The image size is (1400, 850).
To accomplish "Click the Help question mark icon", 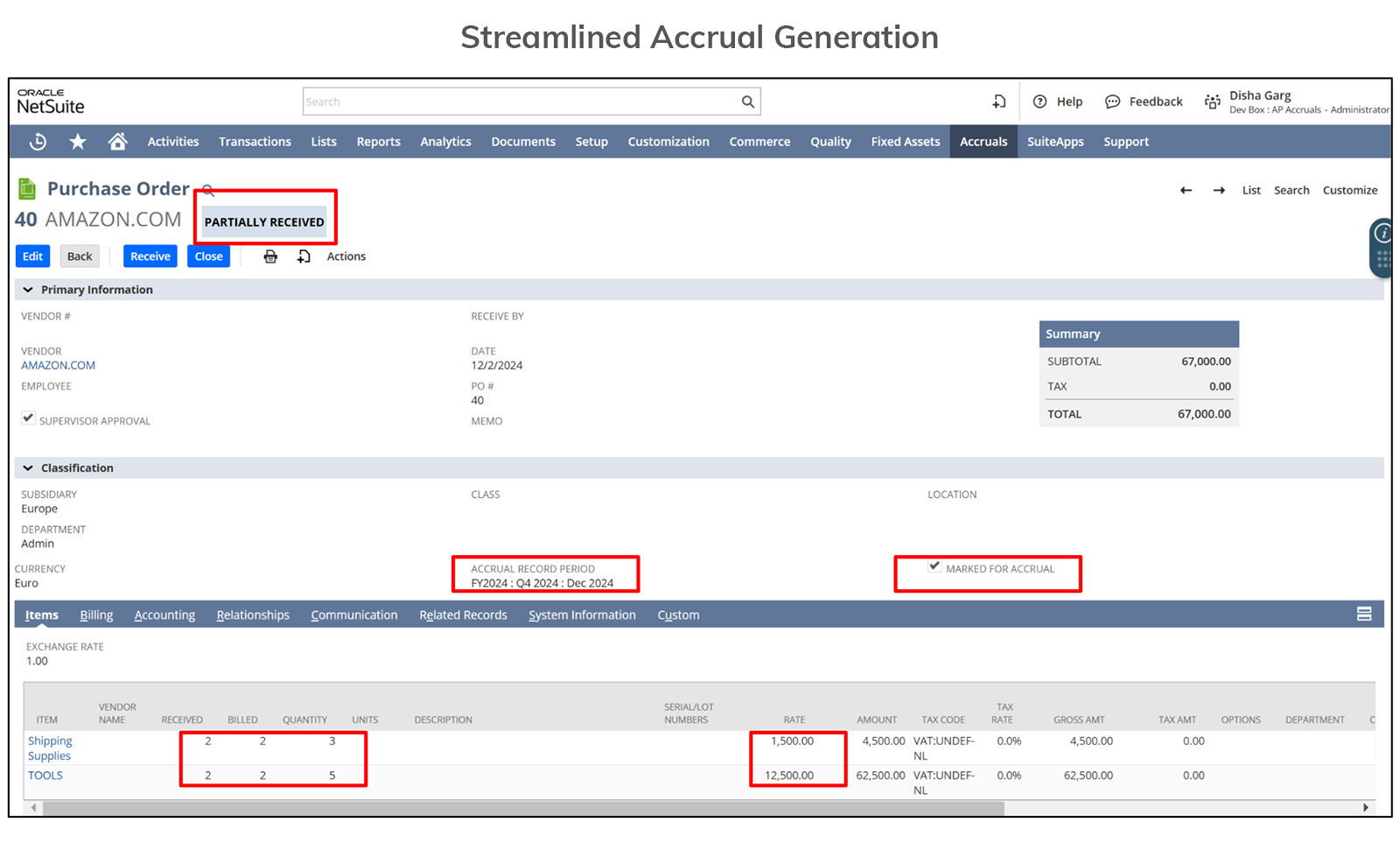I will (1039, 102).
